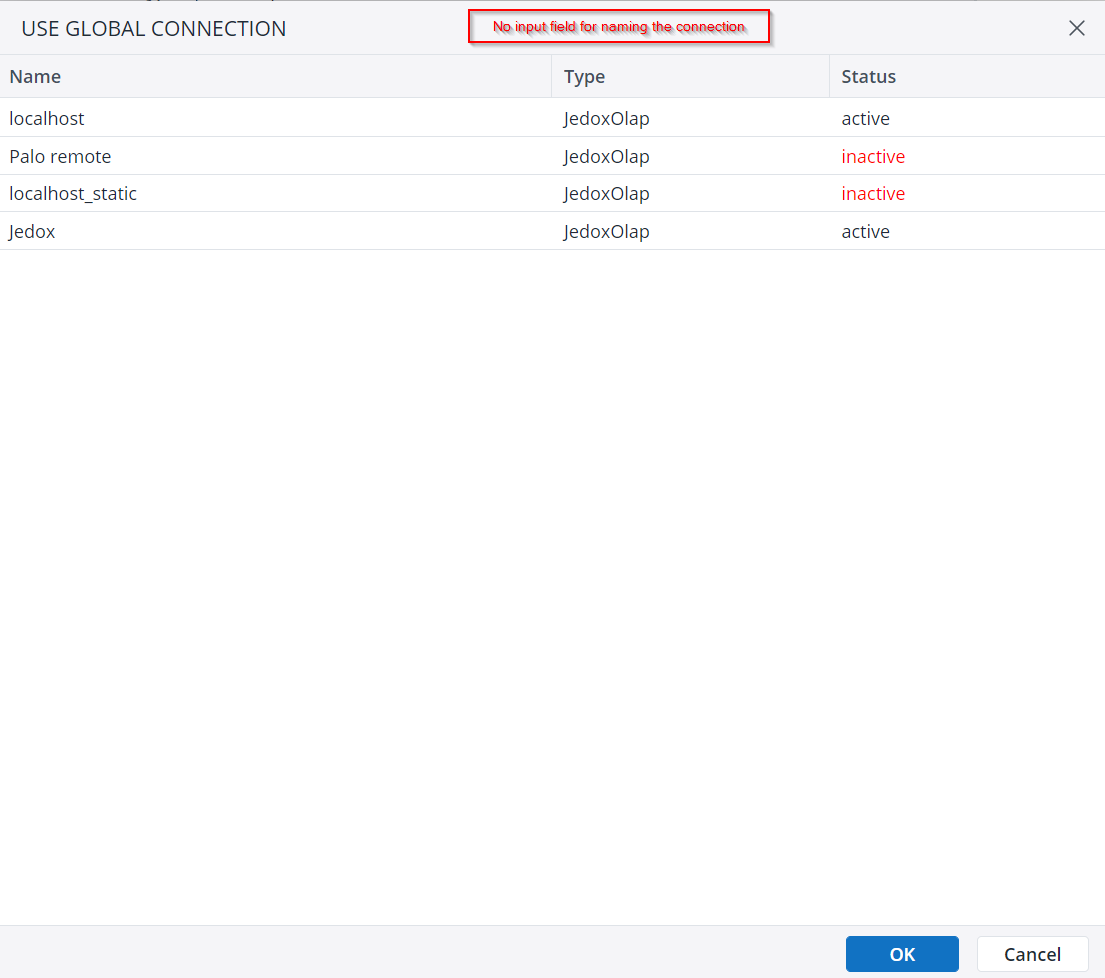Close the Use Global Connection dialog
The height and width of the screenshot is (978, 1105).
(x=1076, y=28)
